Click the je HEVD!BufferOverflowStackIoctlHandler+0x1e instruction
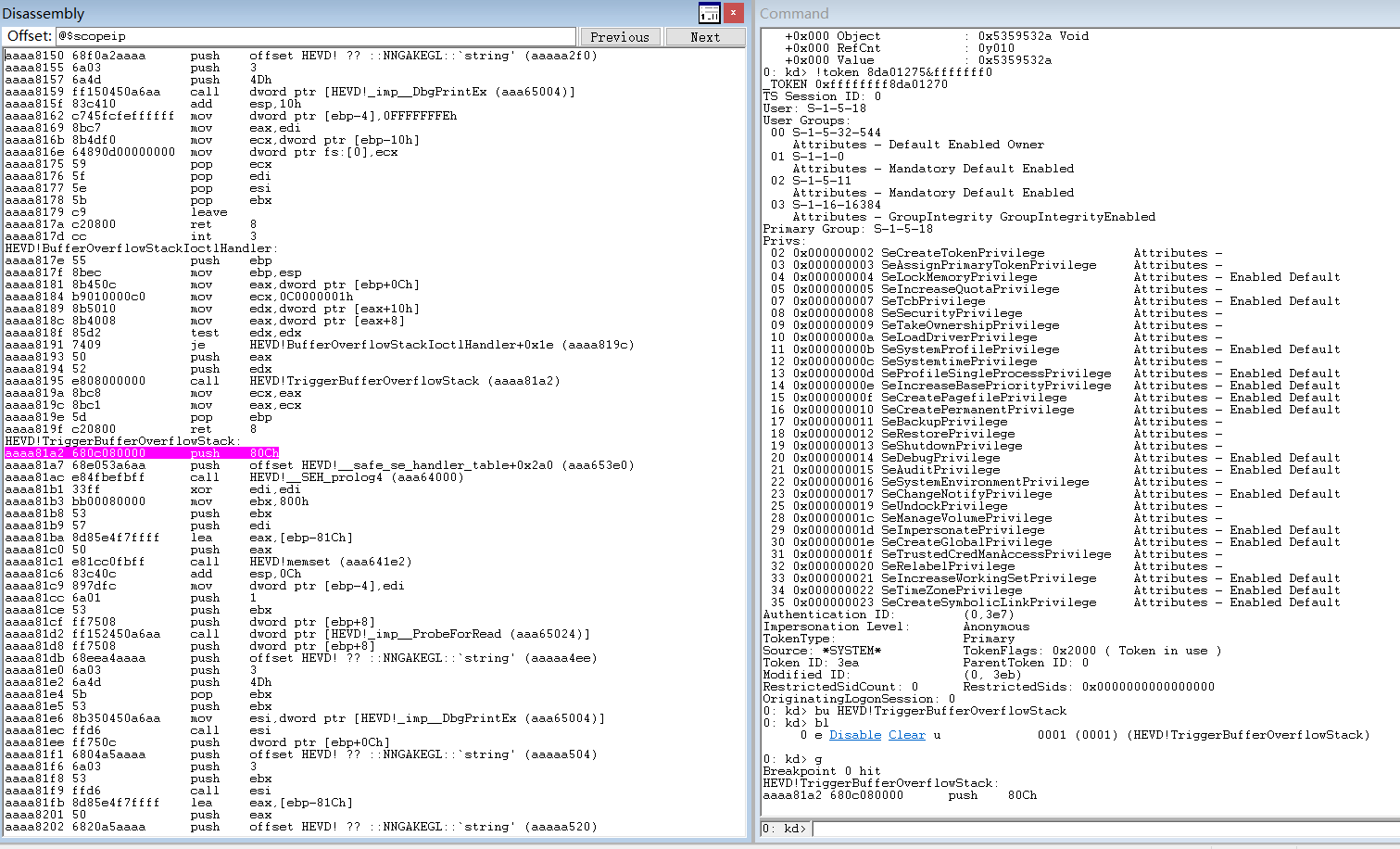Image resolution: width=1400 pixels, height=849 pixels. [x=320, y=345]
